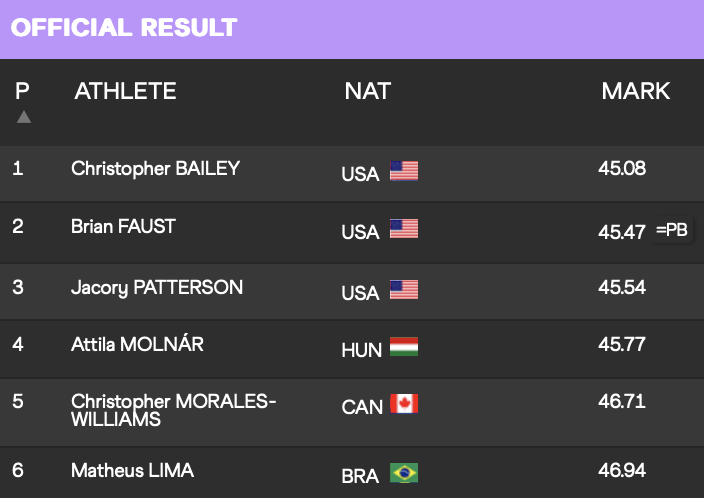Click the USA flag in Brian Faust's row
The height and width of the screenshot is (498, 704).
tap(404, 229)
